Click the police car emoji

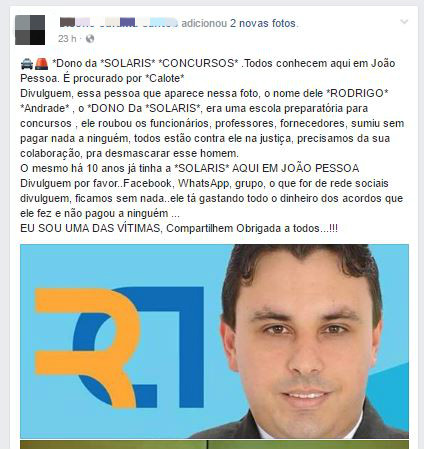[27, 63]
